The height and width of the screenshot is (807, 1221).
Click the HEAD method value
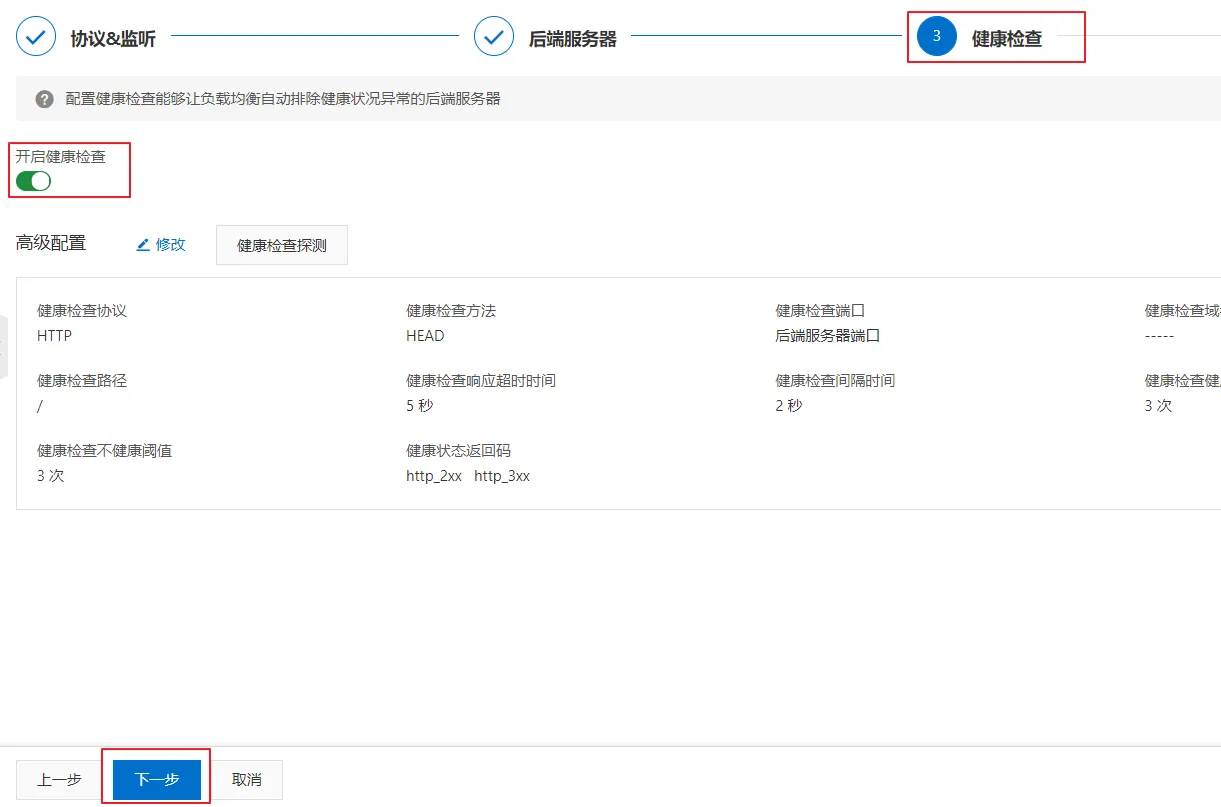click(425, 336)
